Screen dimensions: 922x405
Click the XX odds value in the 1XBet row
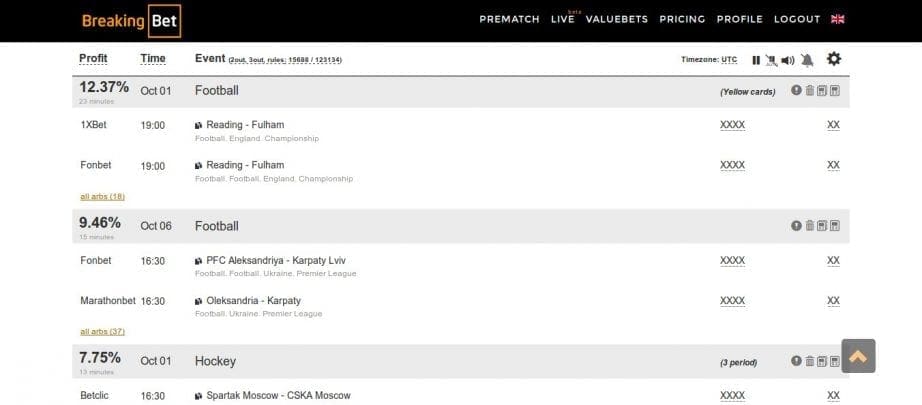coord(833,125)
